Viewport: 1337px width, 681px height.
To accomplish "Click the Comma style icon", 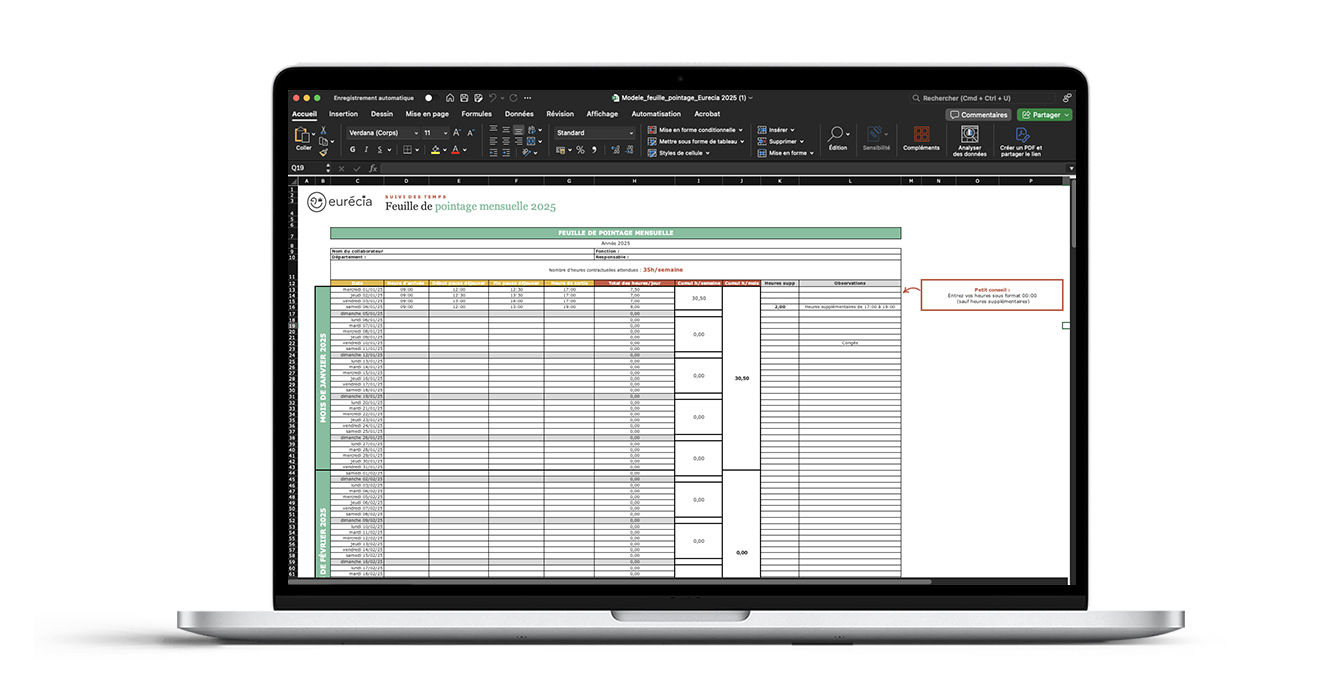I will 594,150.
